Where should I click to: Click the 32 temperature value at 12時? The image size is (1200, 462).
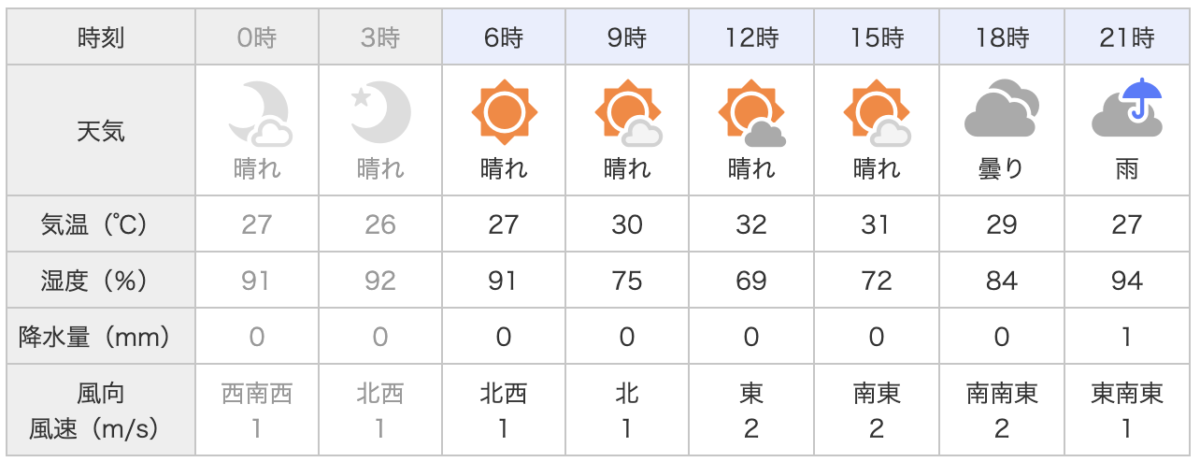point(752,224)
